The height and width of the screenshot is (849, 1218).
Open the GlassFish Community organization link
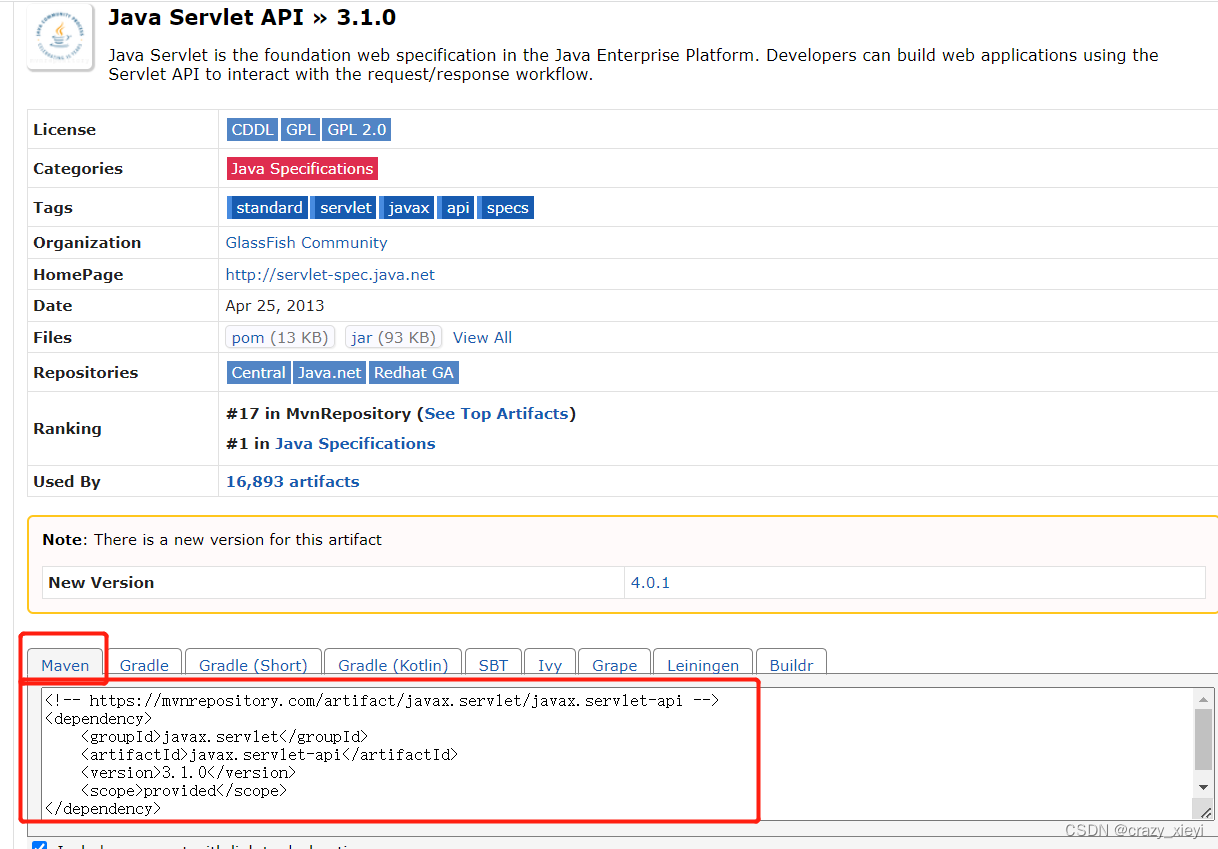(x=306, y=242)
